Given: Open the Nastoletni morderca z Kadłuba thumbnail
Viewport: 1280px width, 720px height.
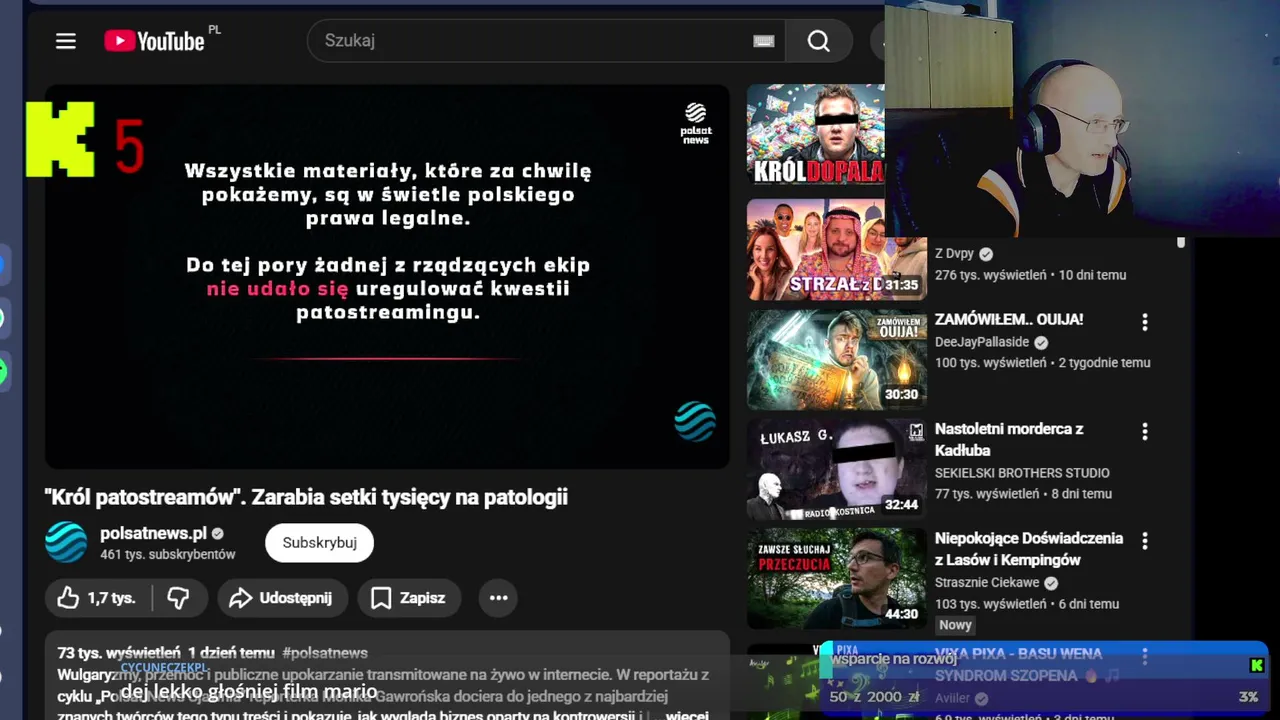Looking at the screenshot, I should pyautogui.click(x=836, y=469).
